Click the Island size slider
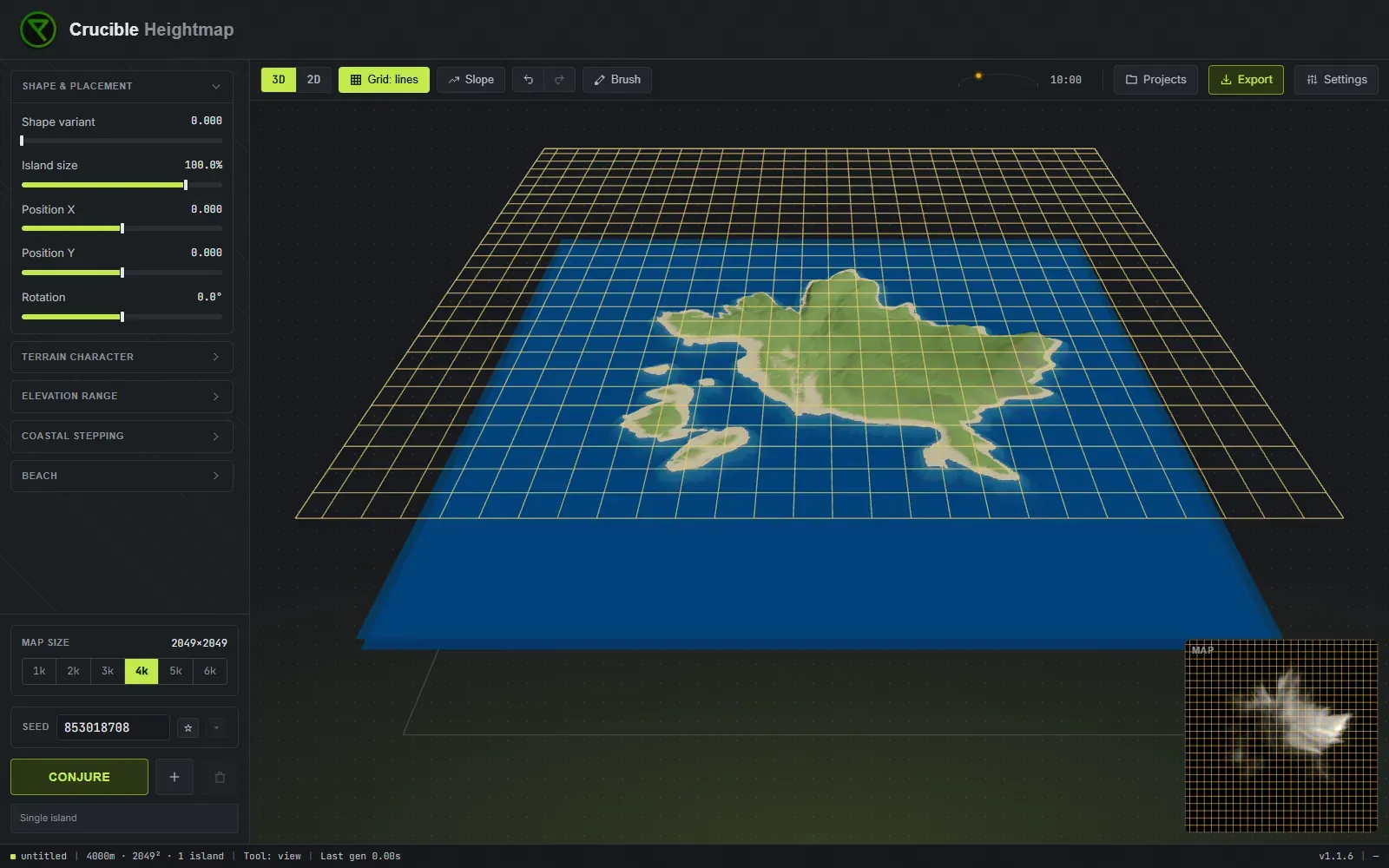 (x=122, y=185)
